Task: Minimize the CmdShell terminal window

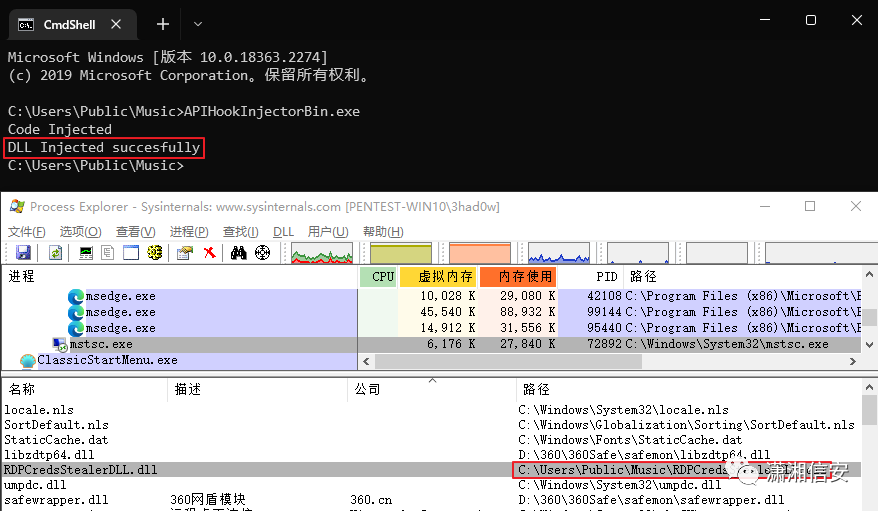Action: pyautogui.click(x=765, y=20)
